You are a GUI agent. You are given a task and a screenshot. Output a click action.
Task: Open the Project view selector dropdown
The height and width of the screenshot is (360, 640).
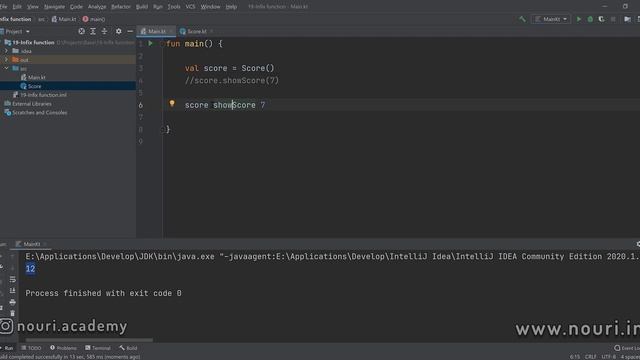click(x=16, y=31)
